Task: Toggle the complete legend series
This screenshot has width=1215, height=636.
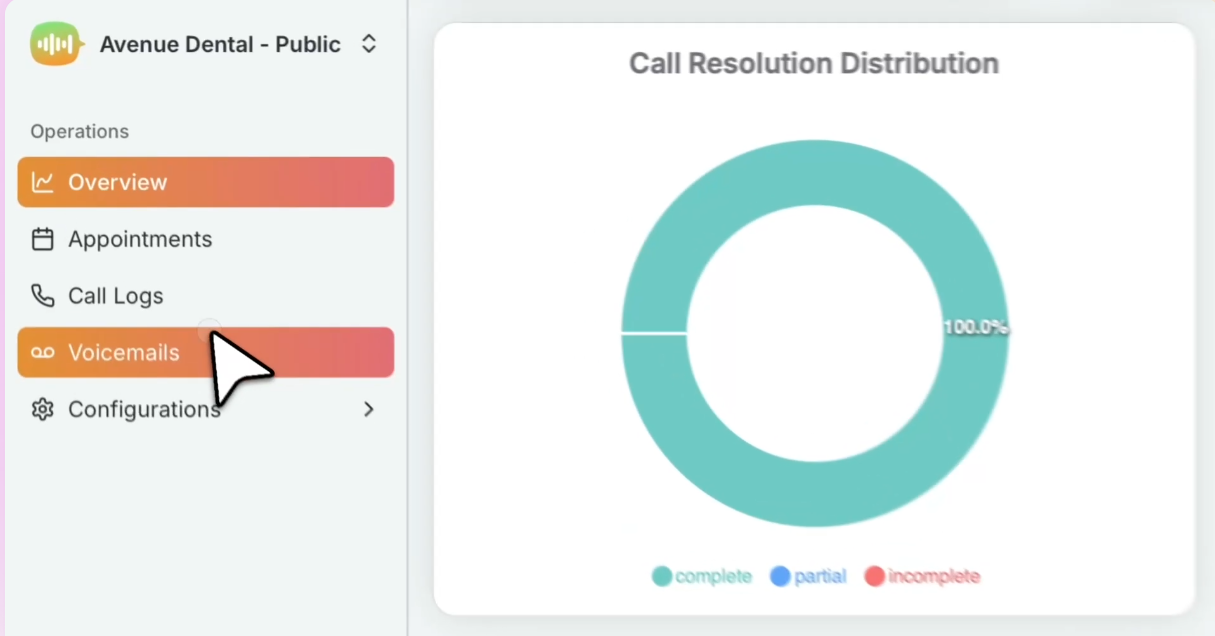Action: point(713,576)
